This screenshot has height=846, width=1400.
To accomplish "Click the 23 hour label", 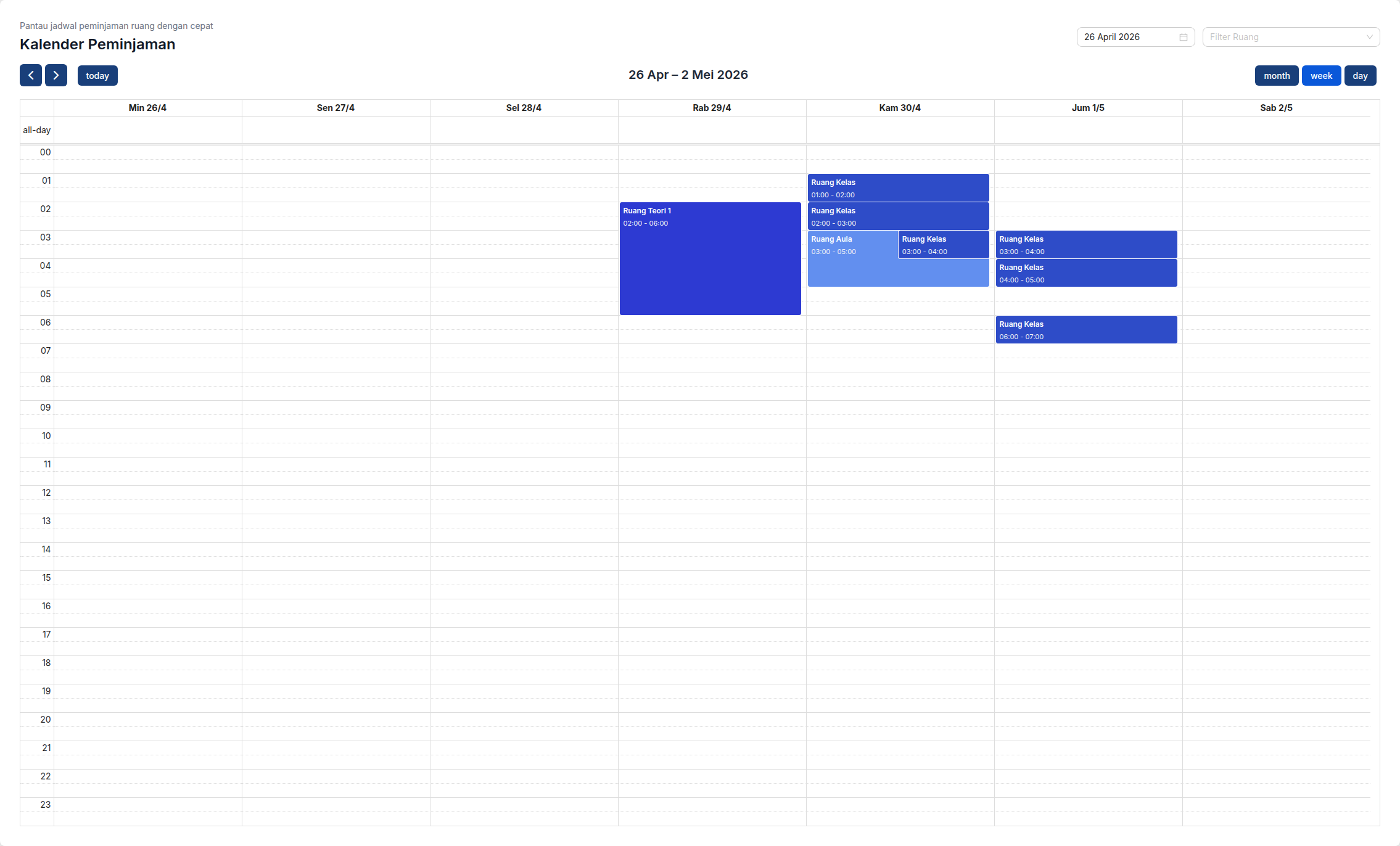I will tap(46, 805).
